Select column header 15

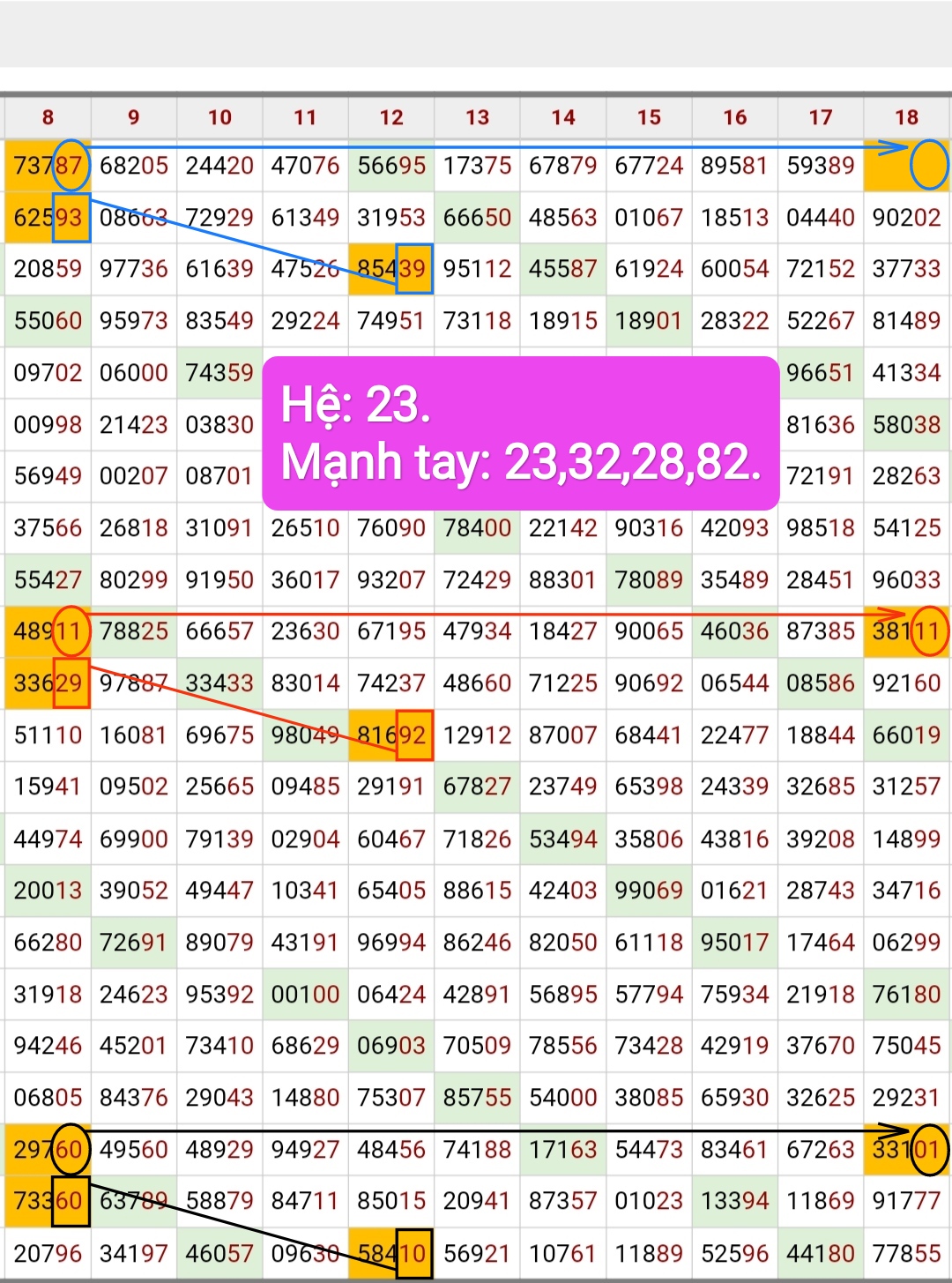tap(649, 117)
